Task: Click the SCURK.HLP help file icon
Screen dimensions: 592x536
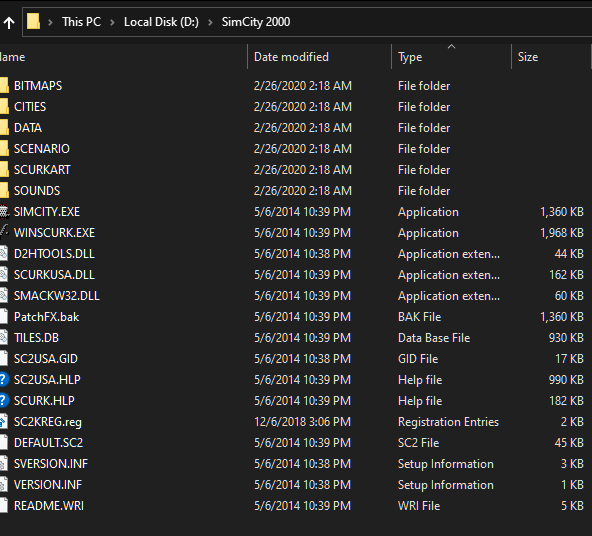Action: coord(4,400)
